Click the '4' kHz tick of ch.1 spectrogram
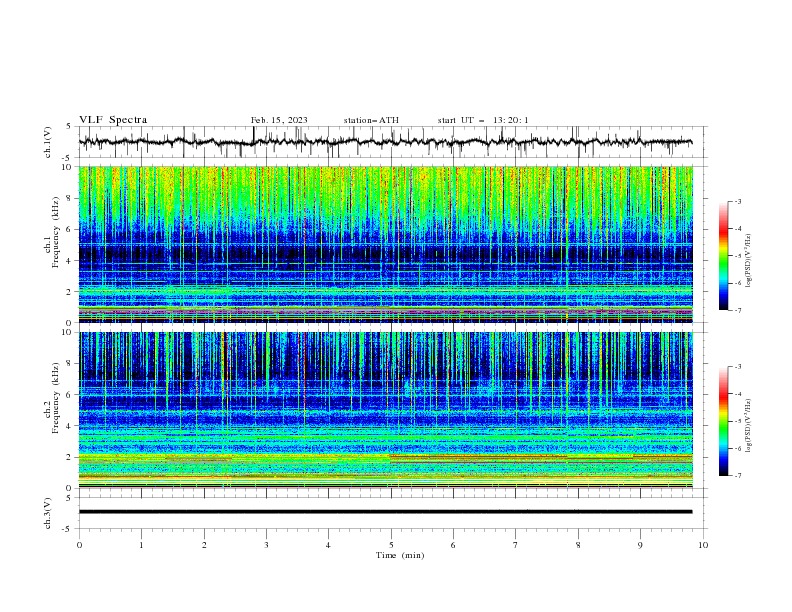The height and width of the screenshot is (612, 792). 70,261
